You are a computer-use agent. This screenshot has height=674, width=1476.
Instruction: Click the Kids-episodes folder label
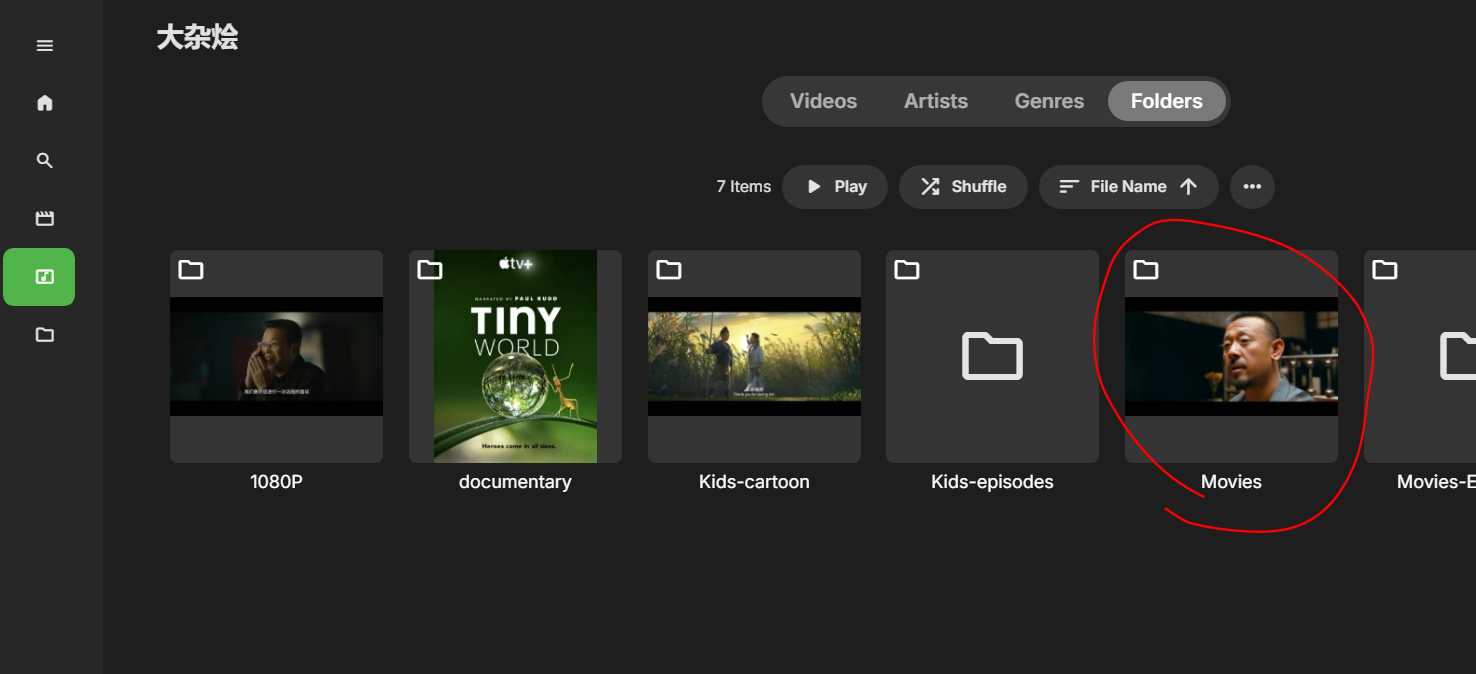992,482
